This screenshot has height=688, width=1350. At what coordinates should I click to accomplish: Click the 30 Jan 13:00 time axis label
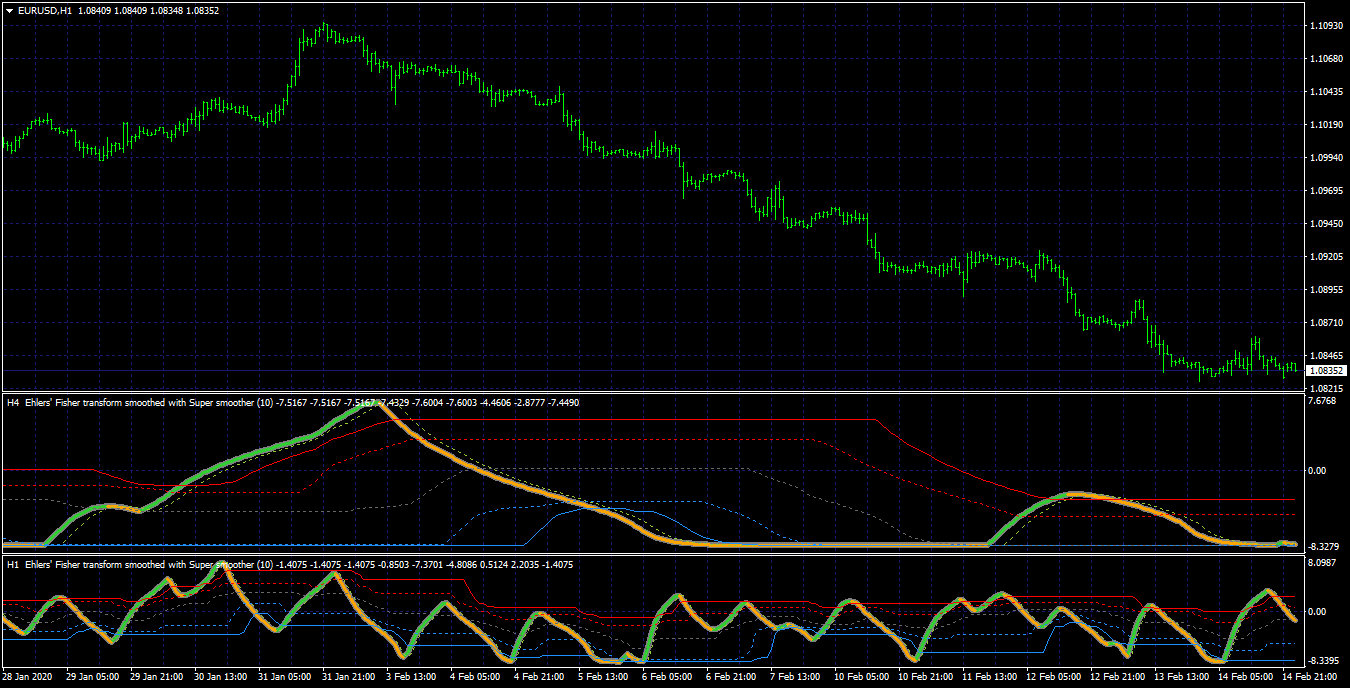(x=222, y=677)
